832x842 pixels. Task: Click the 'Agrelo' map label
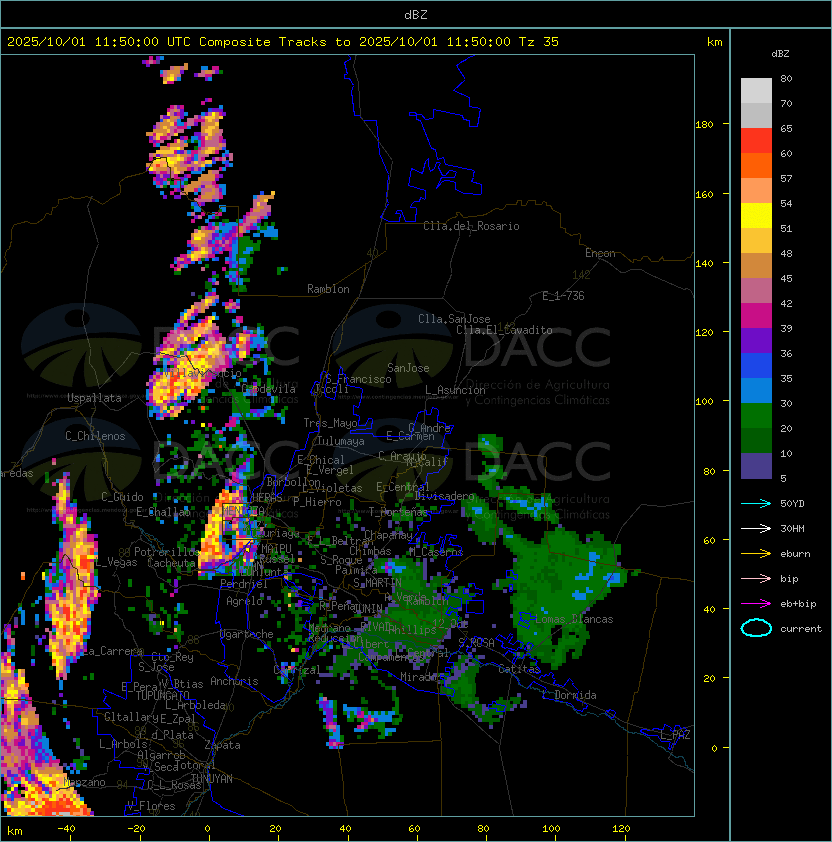(x=244, y=601)
